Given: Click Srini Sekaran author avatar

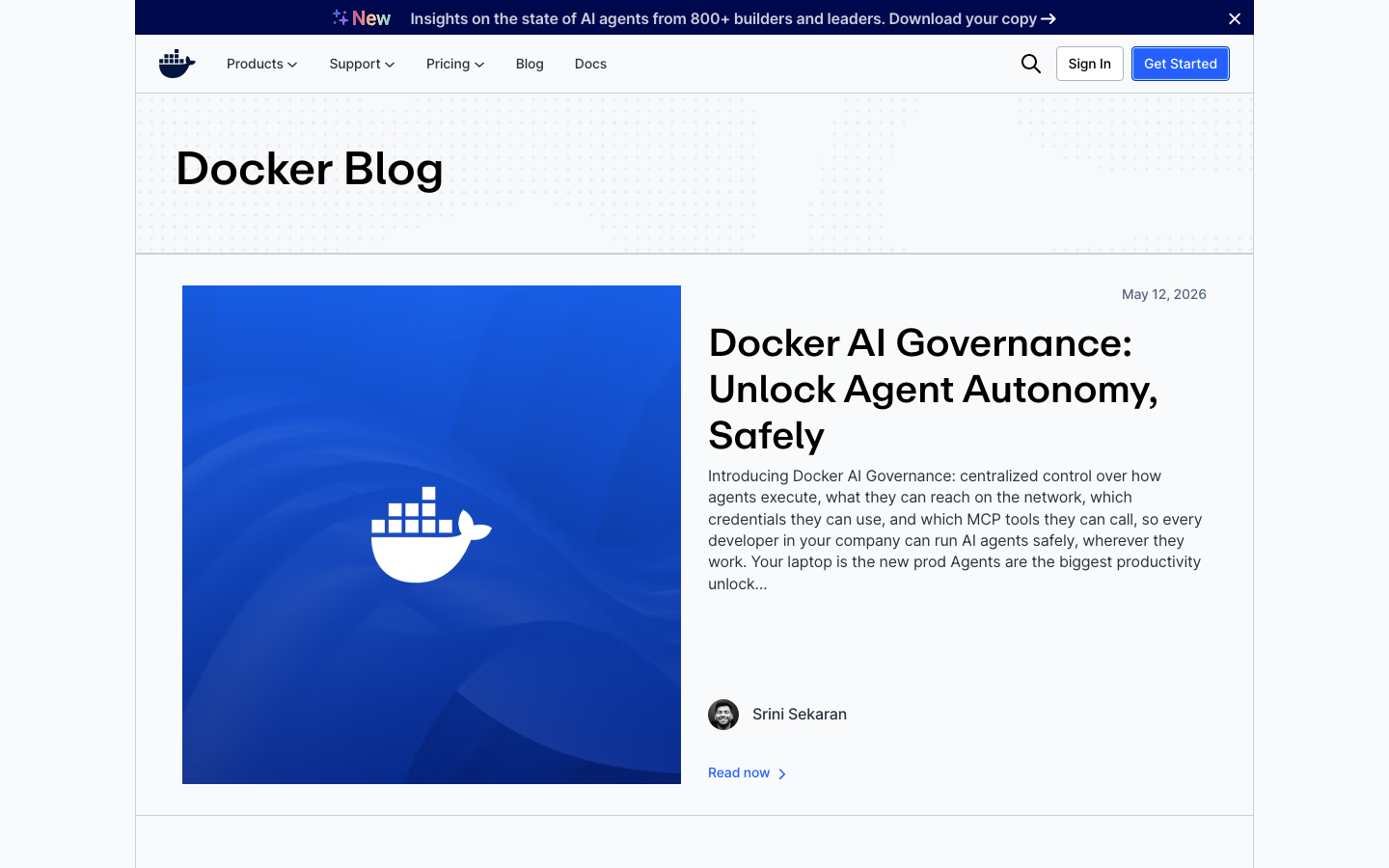Looking at the screenshot, I should click(x=723, y=715).
